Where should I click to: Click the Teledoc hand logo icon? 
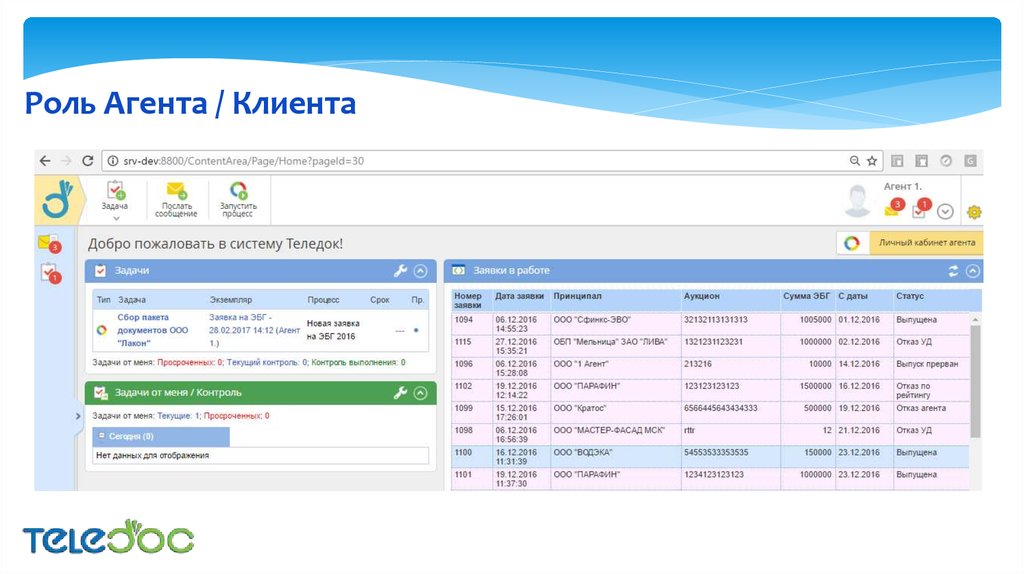(x=55, y=199)
